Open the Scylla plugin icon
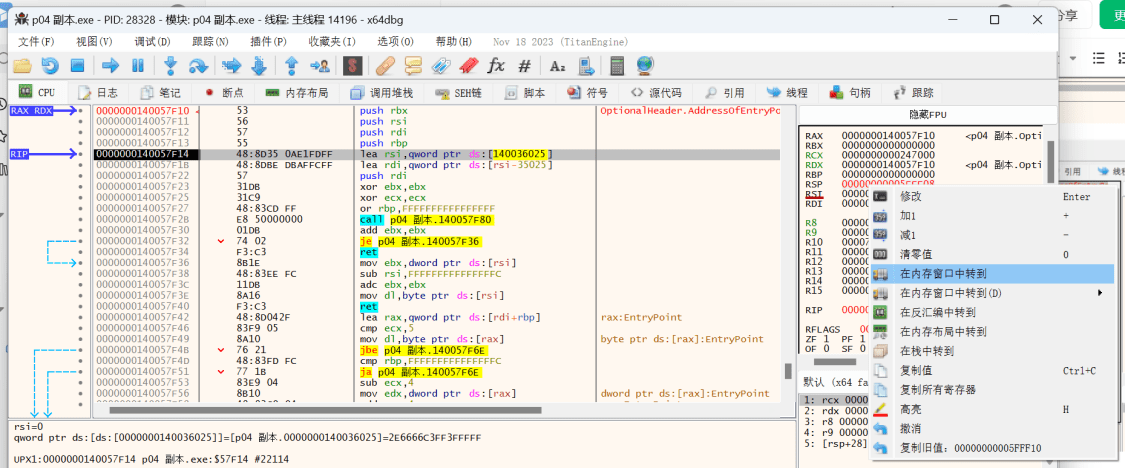Image resolution: width=1125 pixels, height=468 pixels. tap(352, 66)
